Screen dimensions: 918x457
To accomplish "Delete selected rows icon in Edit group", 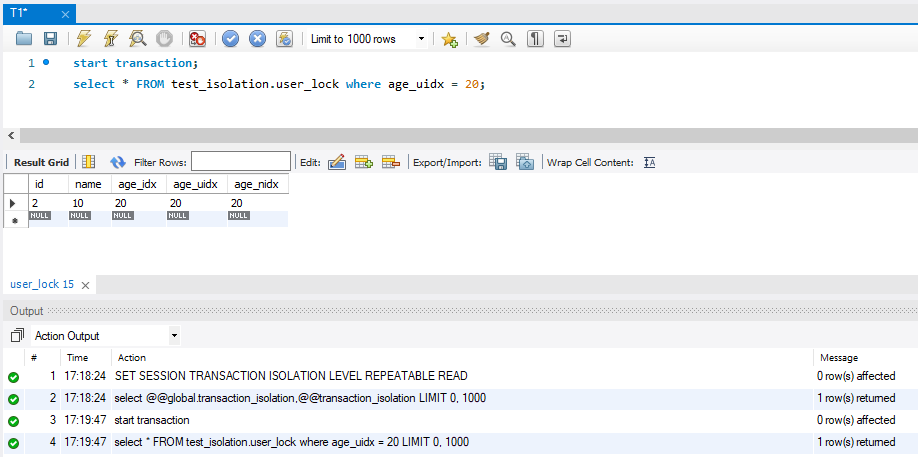I will pyautogui.click(x=391, y=162).
